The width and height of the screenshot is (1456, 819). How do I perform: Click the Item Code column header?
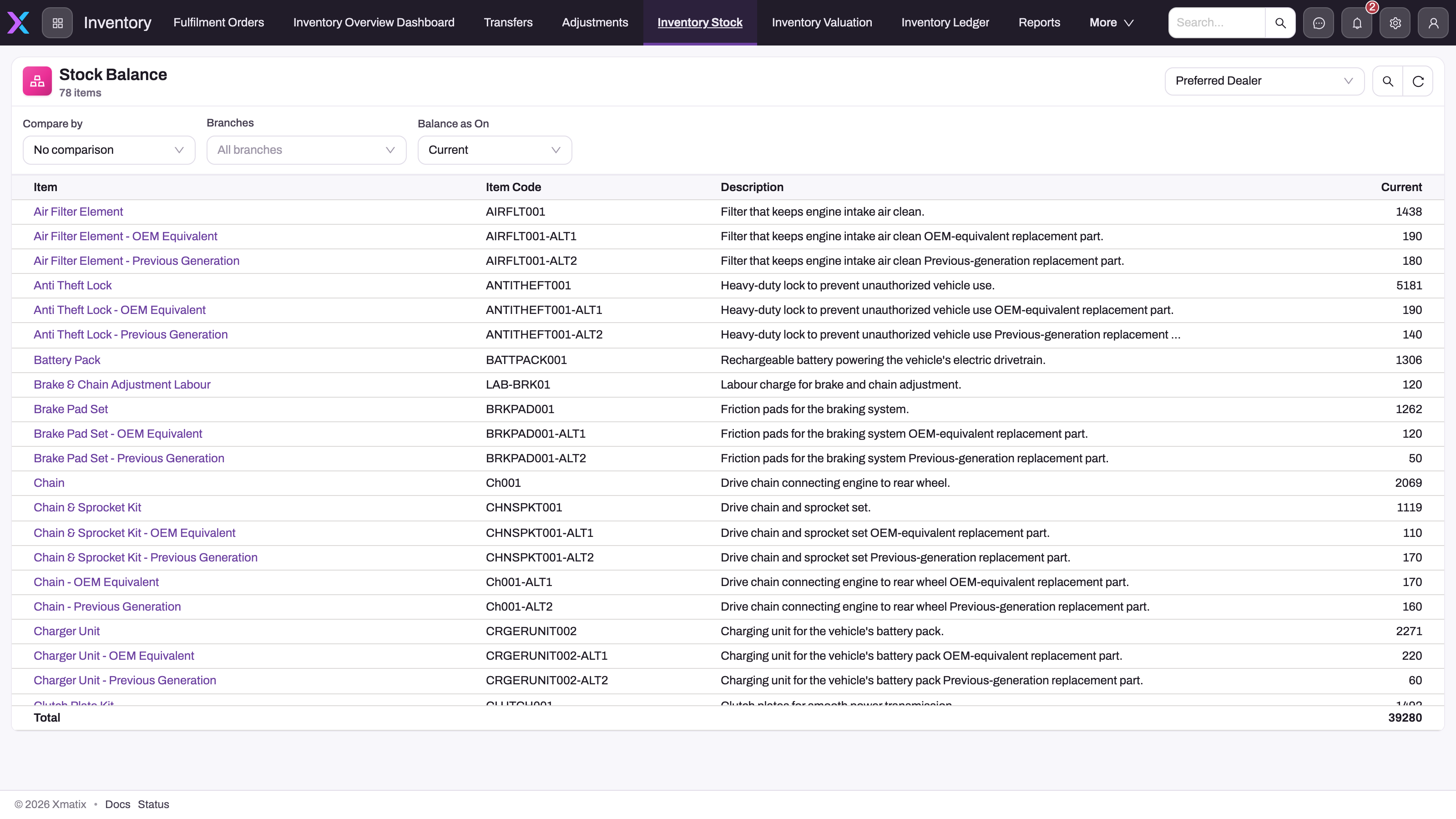pos(513,187)
